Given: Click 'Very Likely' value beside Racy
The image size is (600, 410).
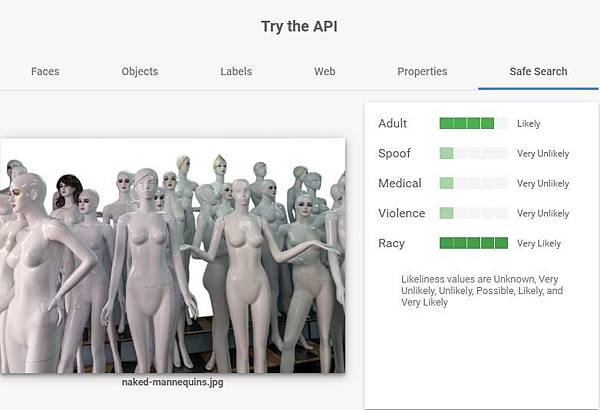Looking at the screenshot, I should [539, 243].
